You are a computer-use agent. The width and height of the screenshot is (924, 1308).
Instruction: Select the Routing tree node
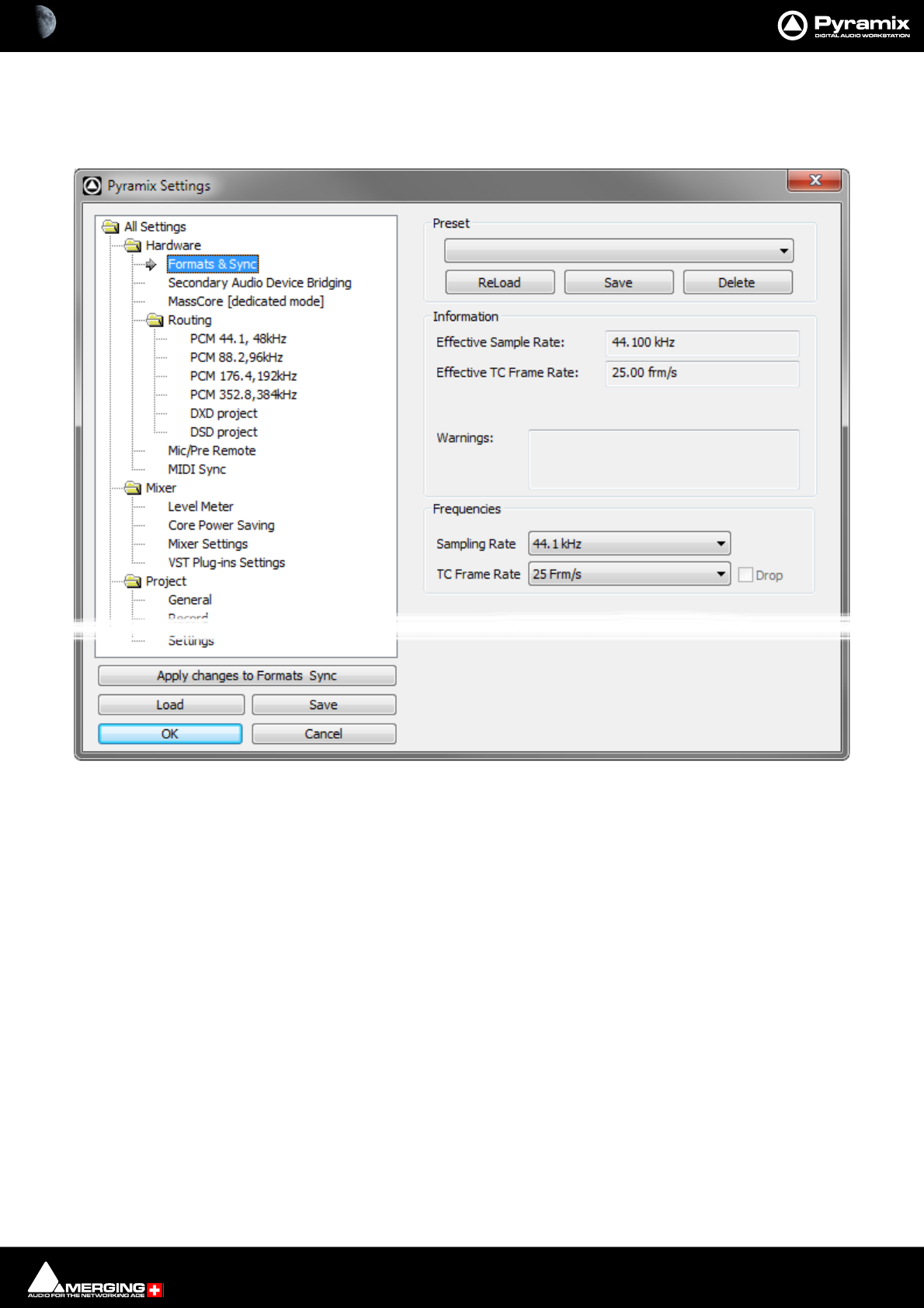point(189,320)
